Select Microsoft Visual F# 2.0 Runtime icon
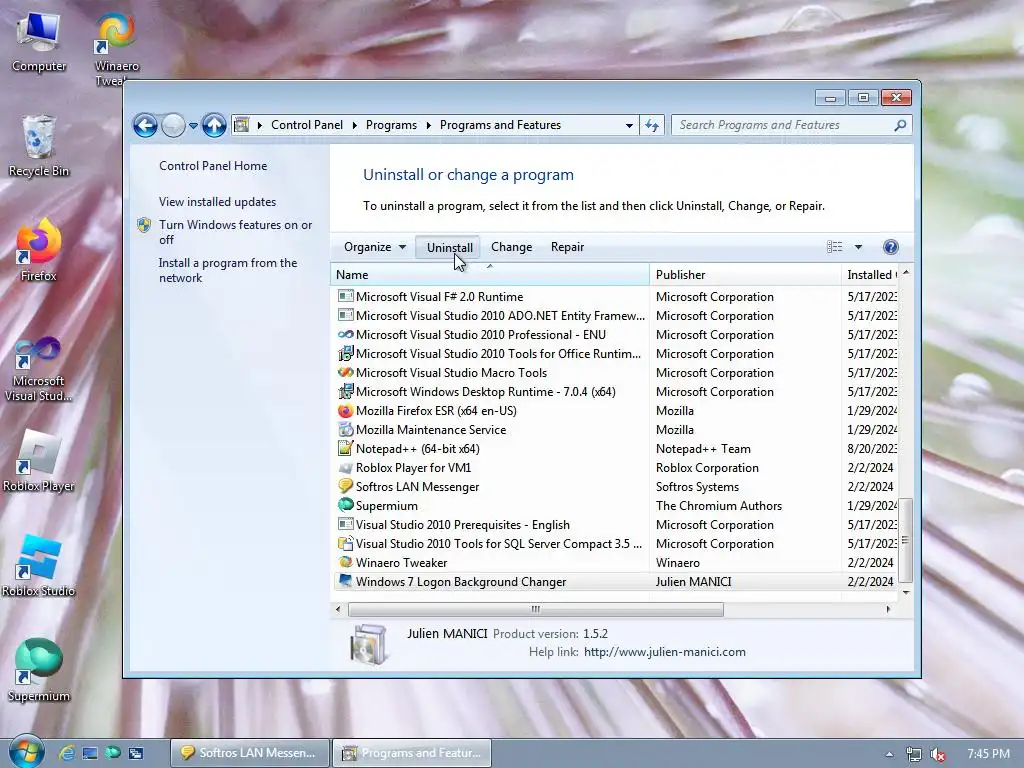Image resolution: width=1024 pixels, height=768 pixels. (345, 296)
